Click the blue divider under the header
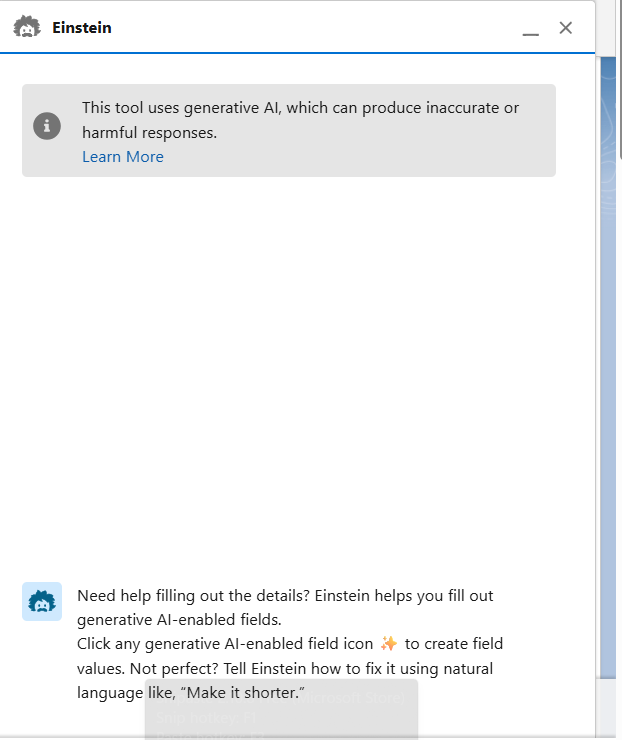 (300, 52)
